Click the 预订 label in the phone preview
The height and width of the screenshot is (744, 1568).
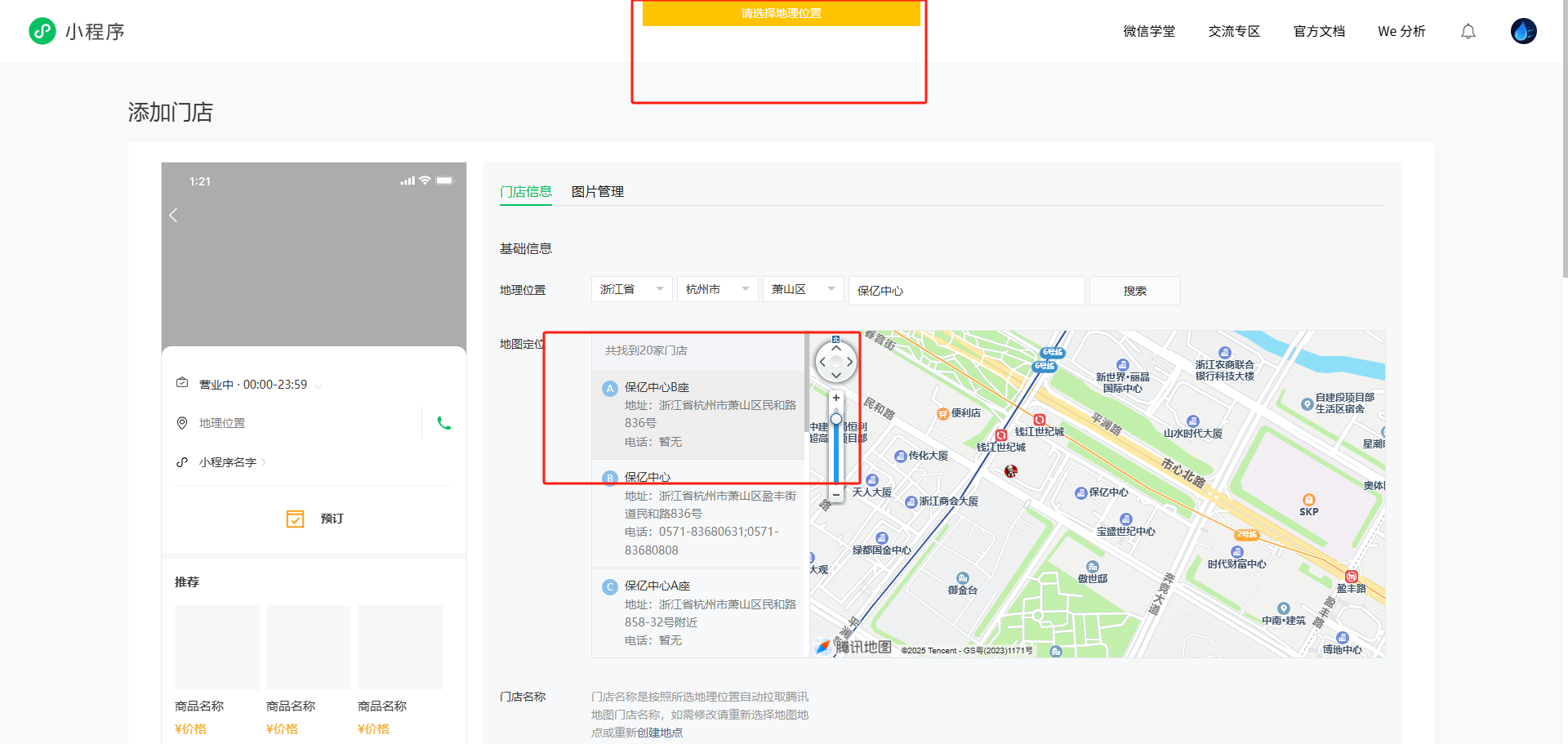click(x=332, y=519)
